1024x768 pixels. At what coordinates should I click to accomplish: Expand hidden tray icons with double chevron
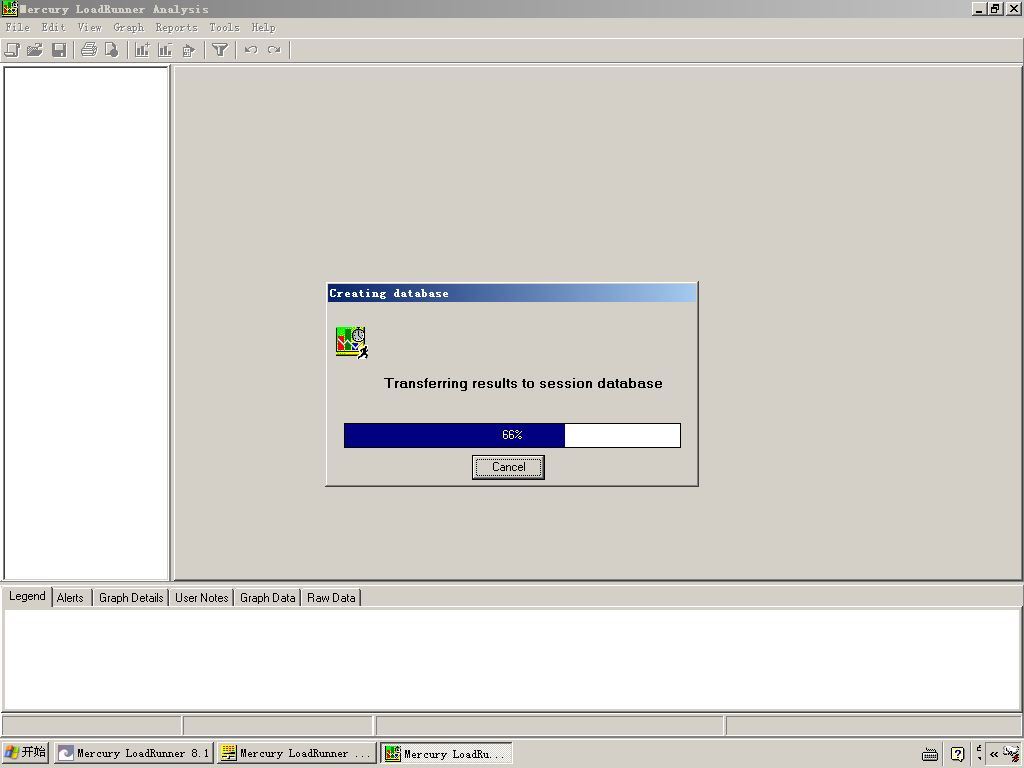pos(994,754)
